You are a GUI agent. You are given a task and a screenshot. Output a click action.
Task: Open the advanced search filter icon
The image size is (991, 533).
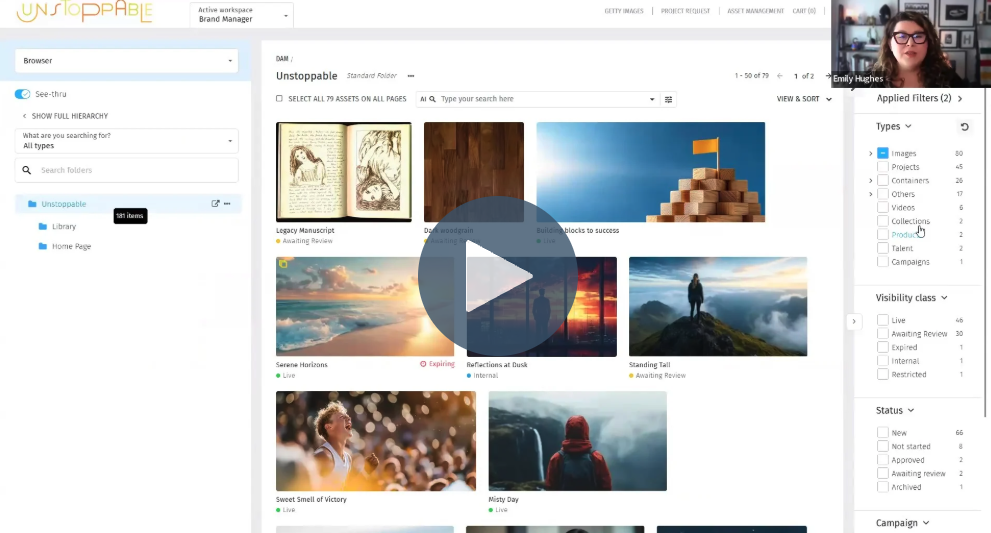[x=669, y=99]
